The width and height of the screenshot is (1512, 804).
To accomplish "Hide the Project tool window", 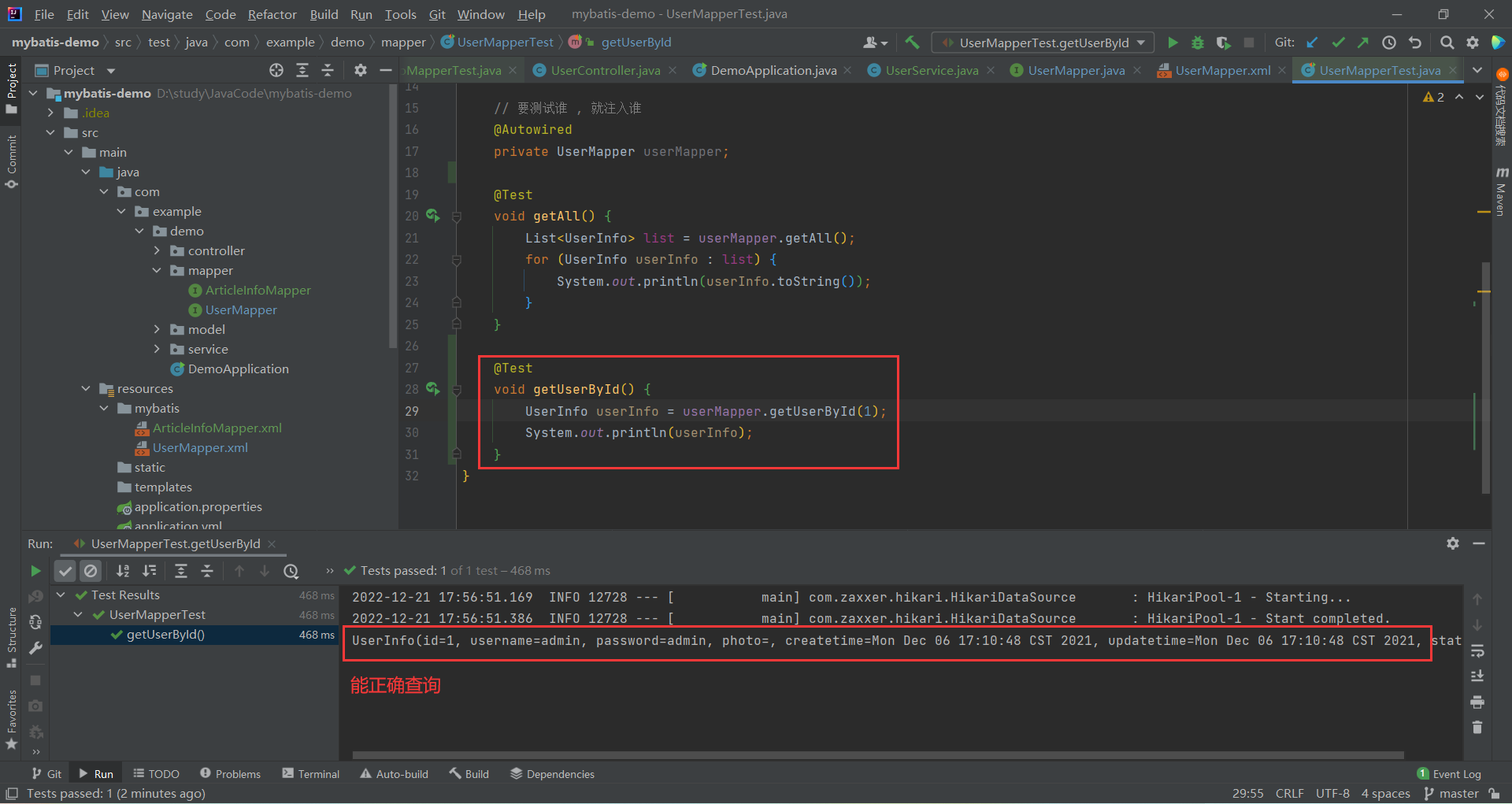I will point(385,70).
